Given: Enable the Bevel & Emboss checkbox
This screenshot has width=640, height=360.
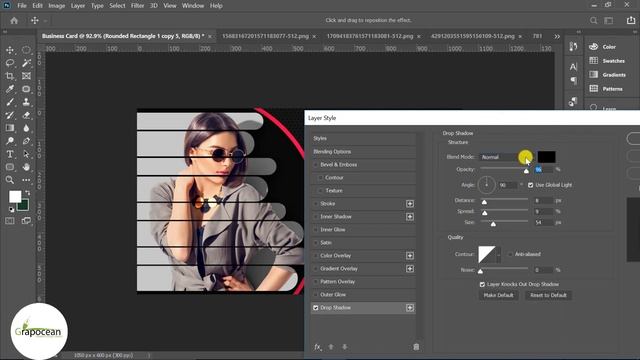Looking at the screenshot, I should coord(316,165).
